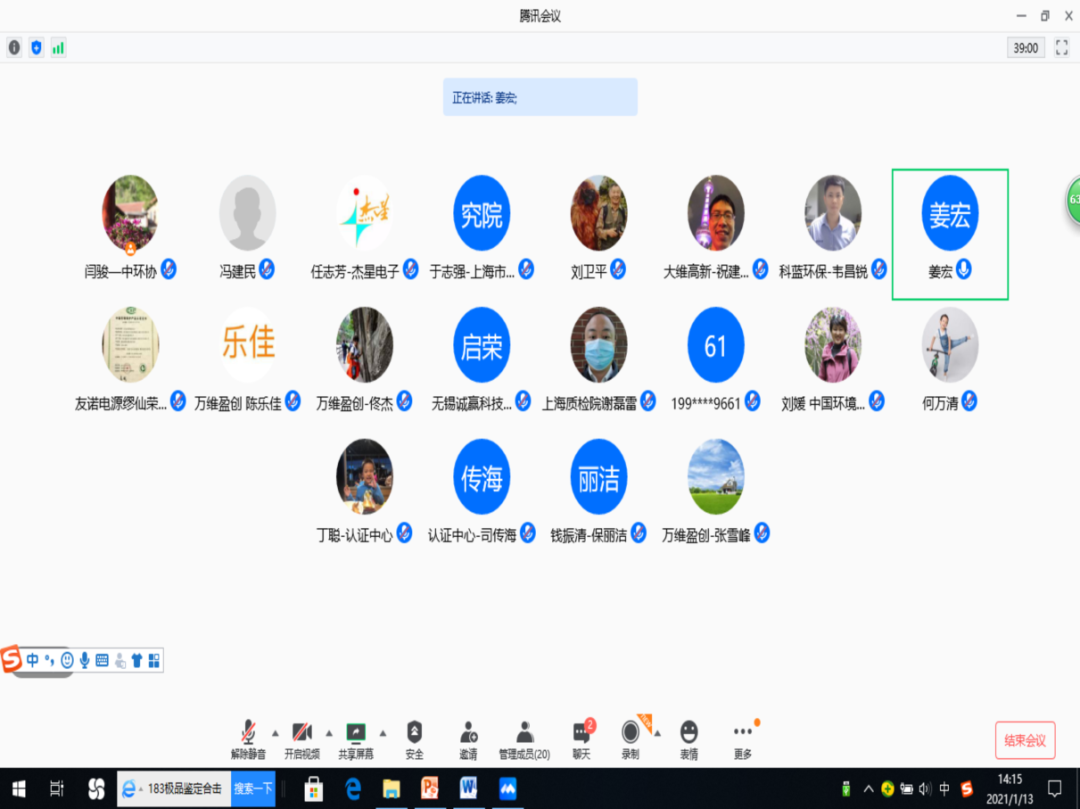This screenshot has width=1080, height=809.
Task: Expand video options arrow beside 开启视频
Action: 329,733
